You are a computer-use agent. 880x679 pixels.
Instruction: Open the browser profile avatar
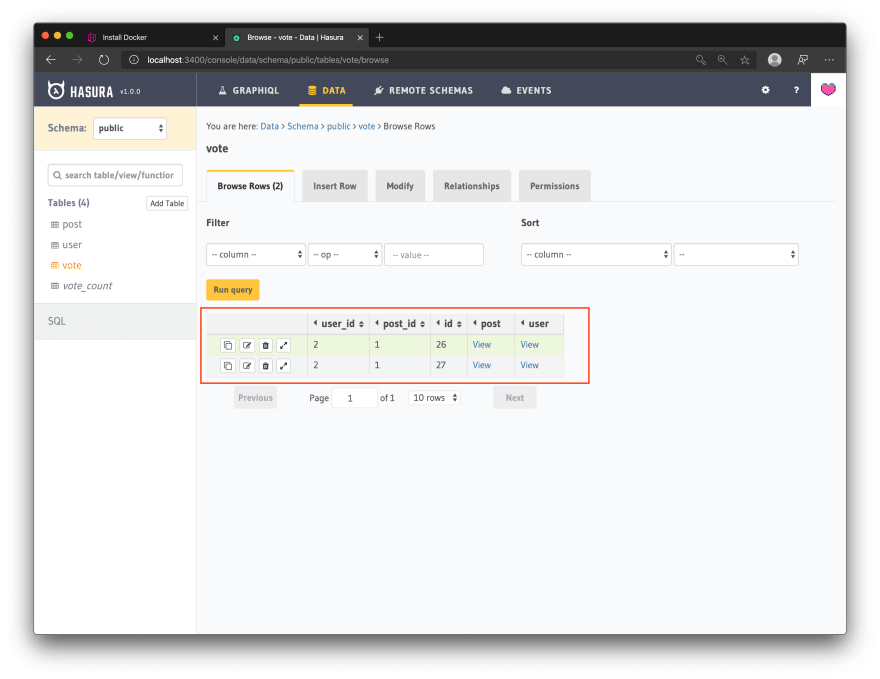774,59
